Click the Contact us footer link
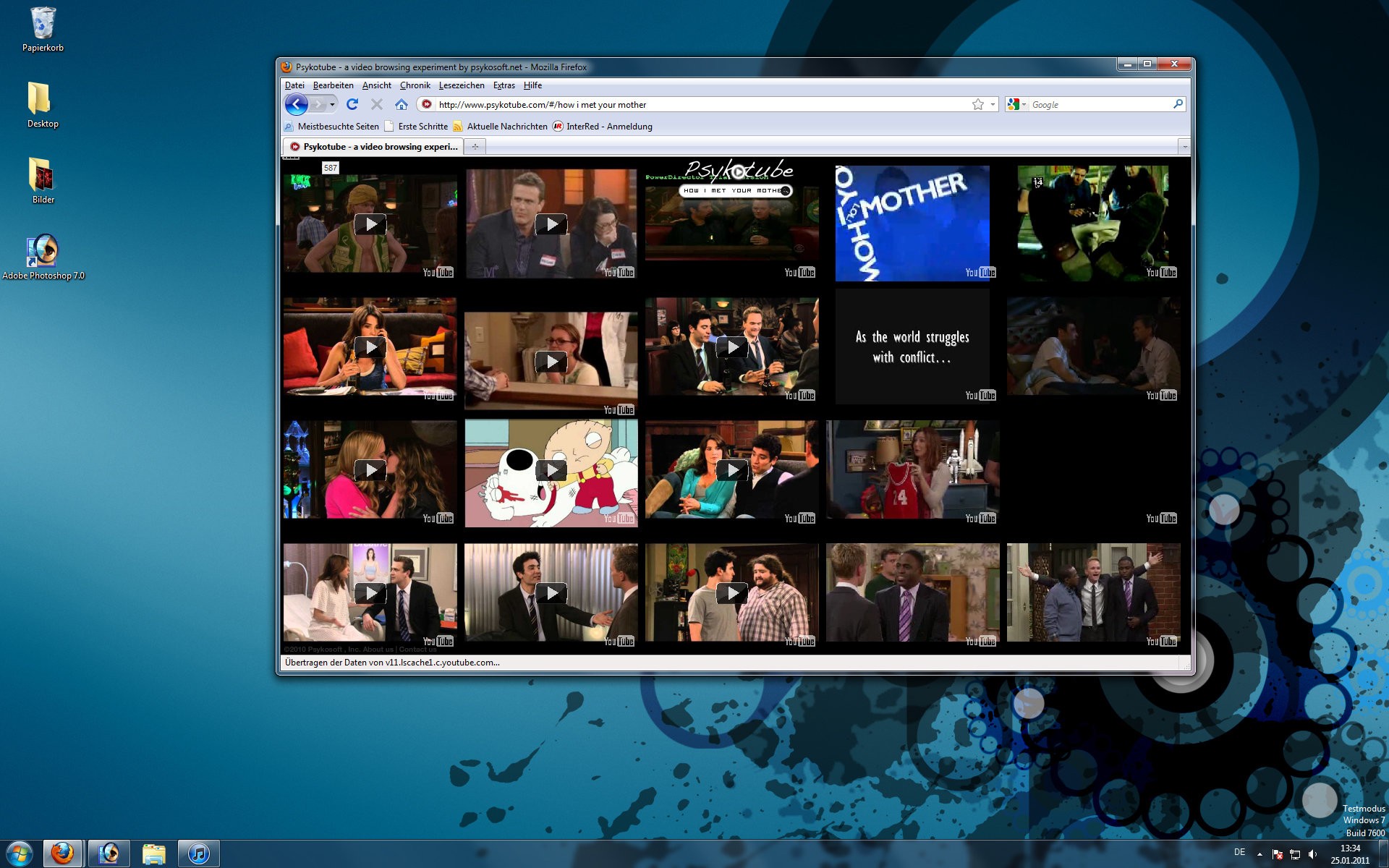 click(x=417, y=650)
